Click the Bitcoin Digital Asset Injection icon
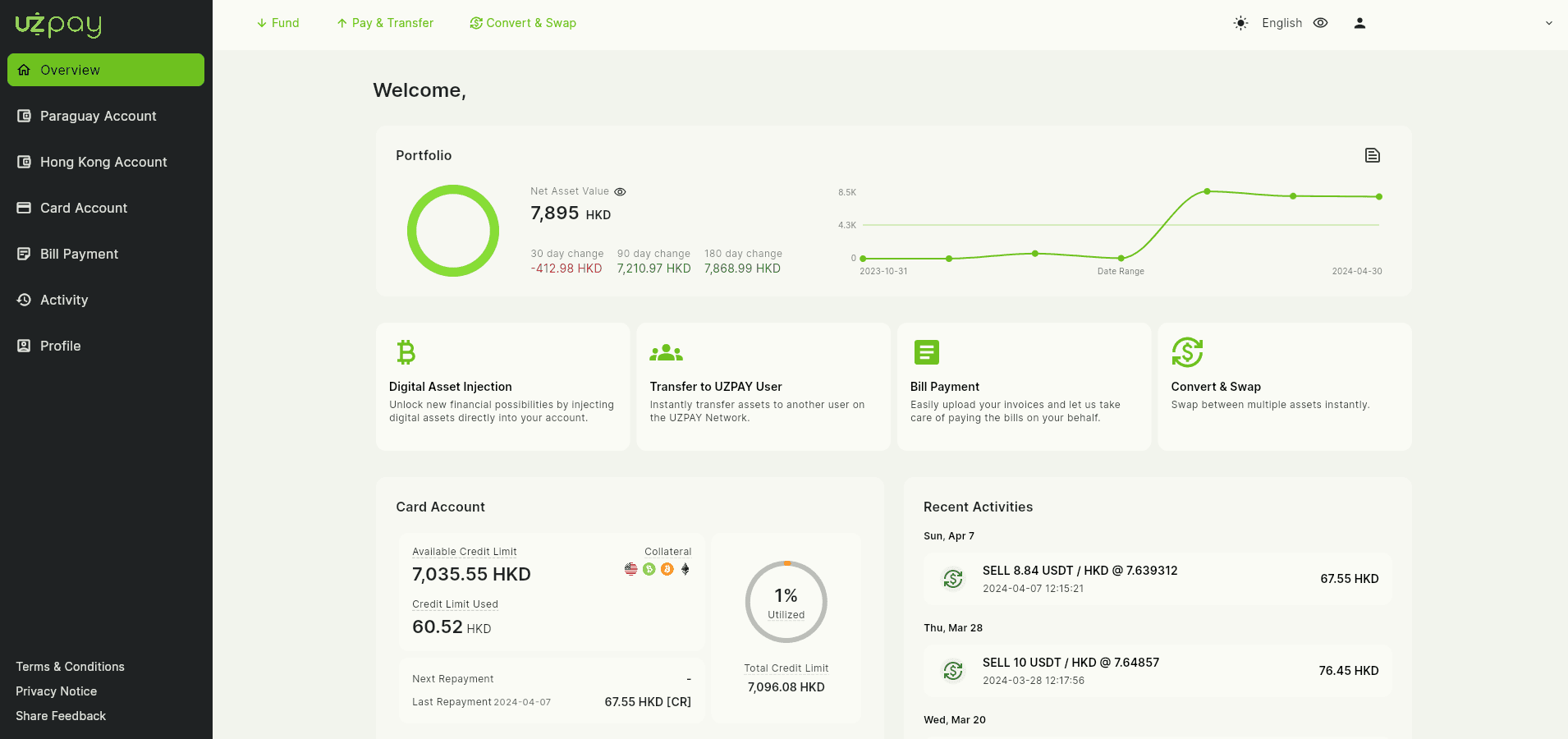1568x739 pixels. point(406,352)
